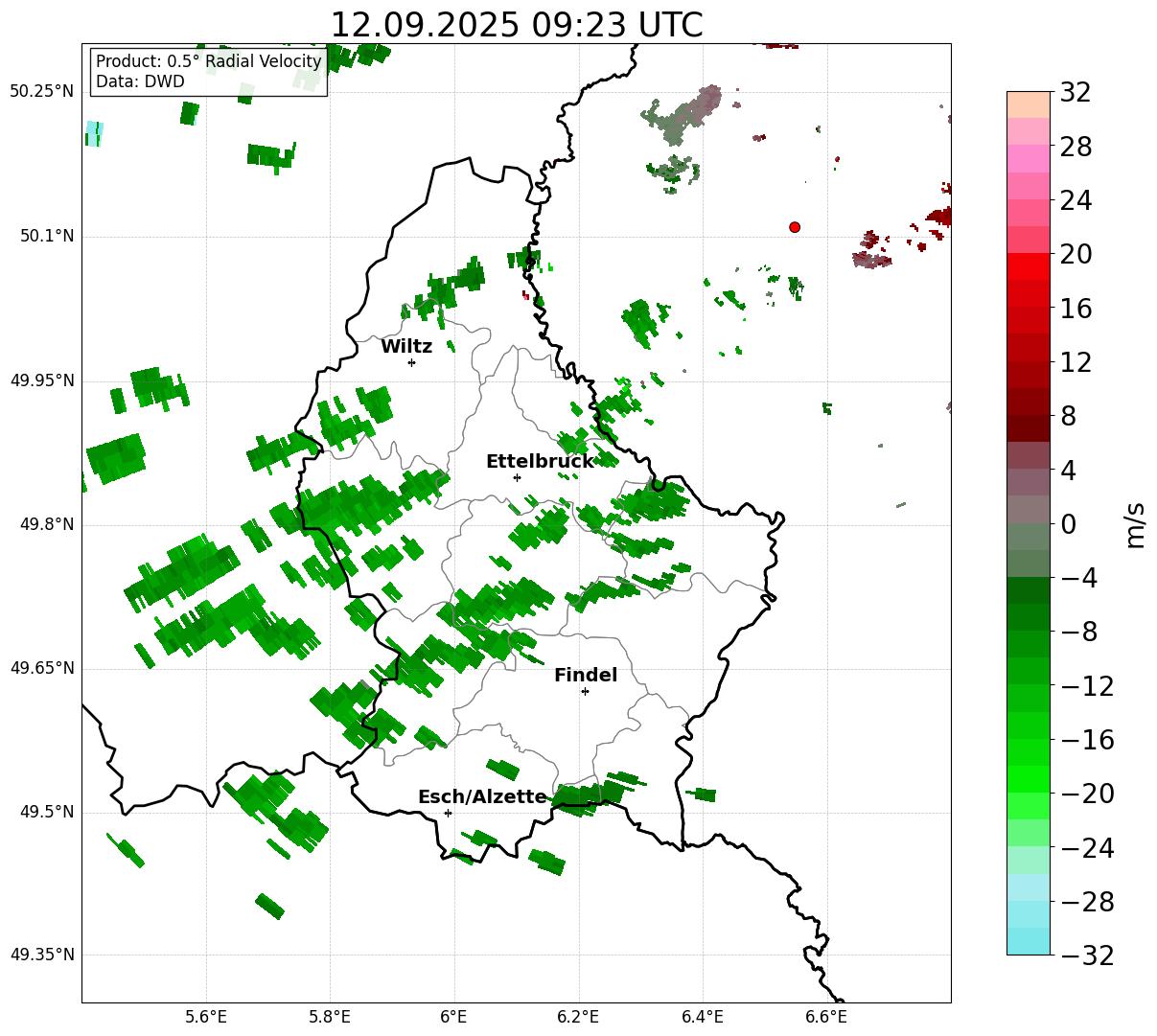
Task: Select the Wiltz city label
Action: coord(406,347)
